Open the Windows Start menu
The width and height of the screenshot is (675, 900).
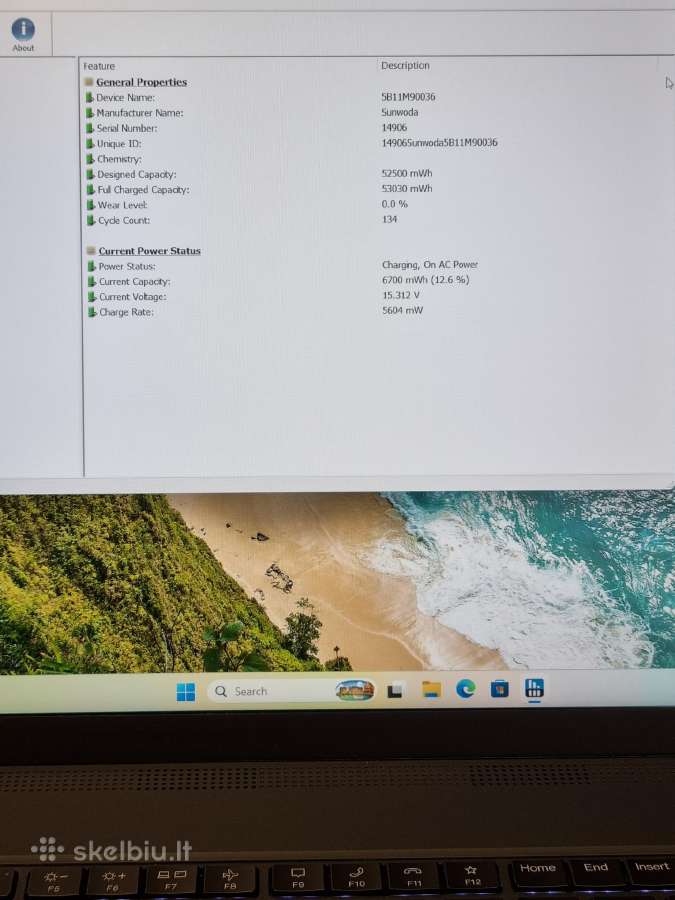[186, 692]
